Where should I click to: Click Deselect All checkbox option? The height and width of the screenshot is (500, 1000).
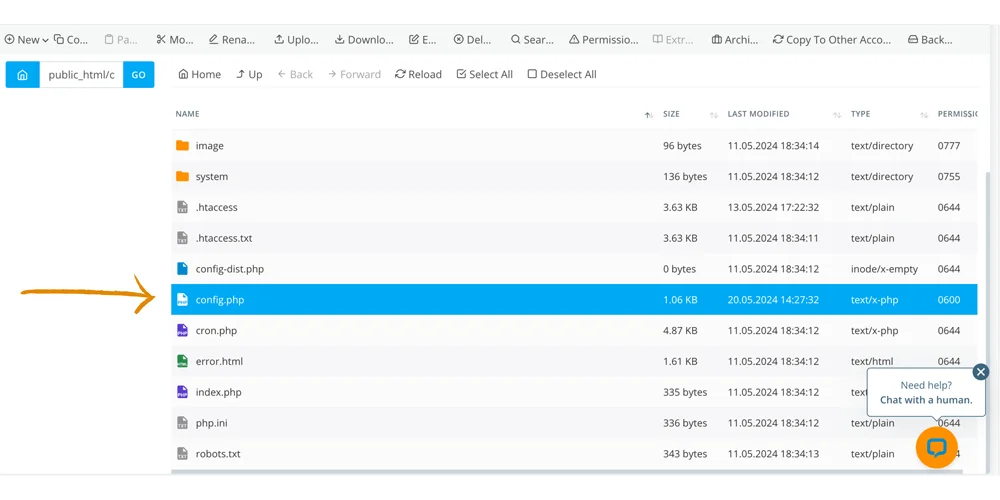coord(561,75)
